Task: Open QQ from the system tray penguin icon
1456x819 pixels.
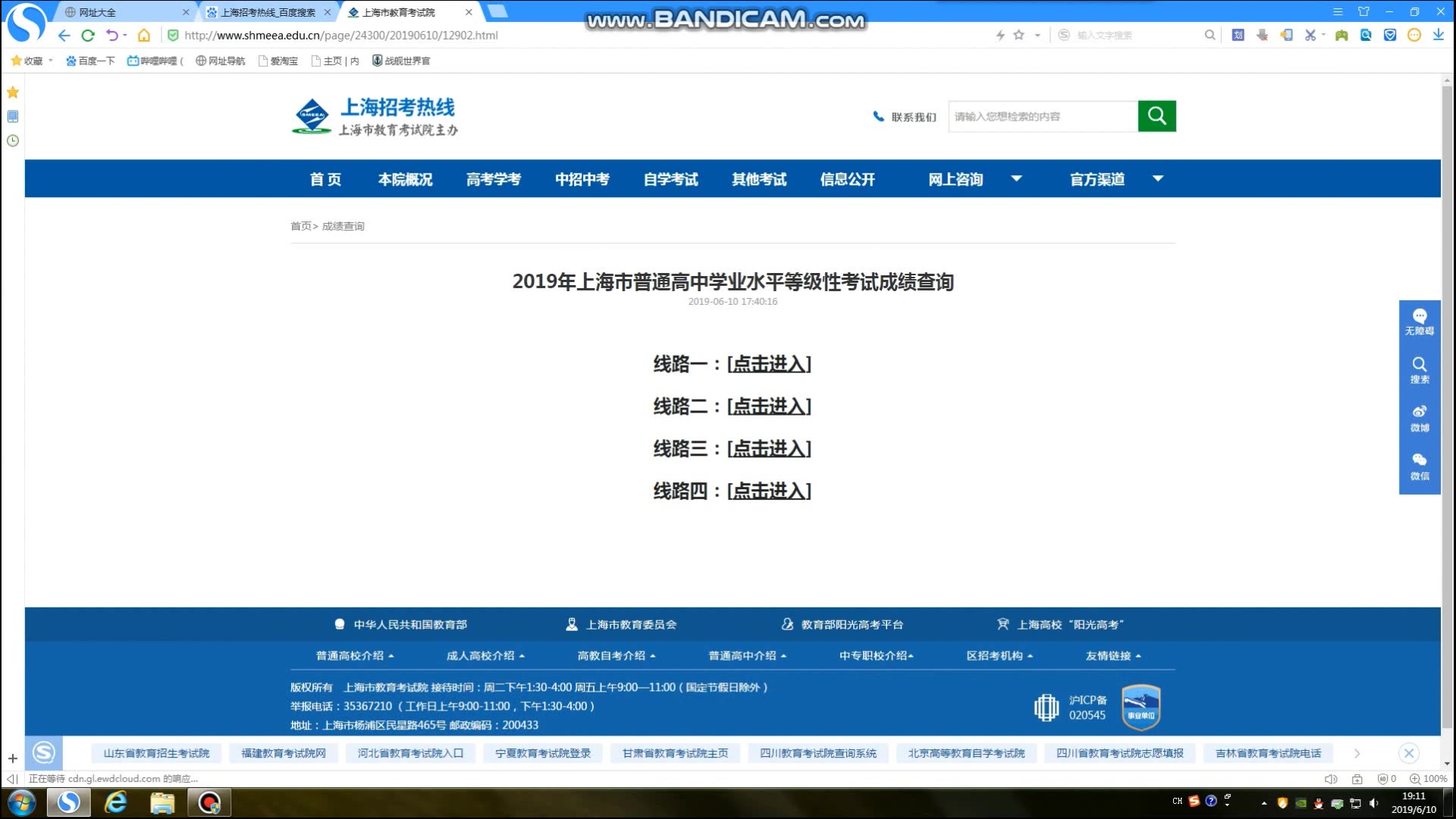Action: coord(1318,803)
